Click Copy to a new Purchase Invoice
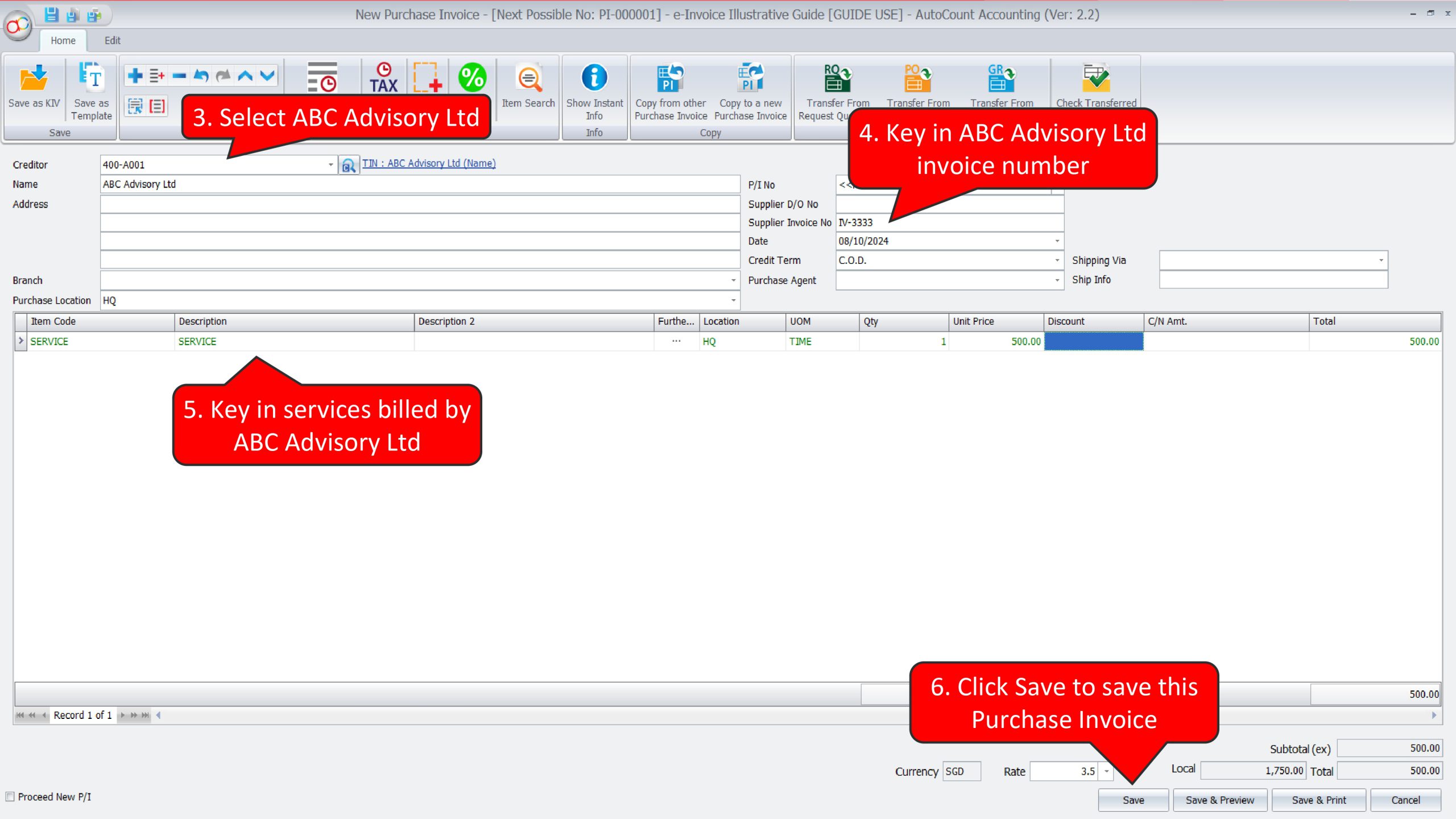Image resolution: width=1456 pixels, height=819 pixels. (x=750, y=91)
